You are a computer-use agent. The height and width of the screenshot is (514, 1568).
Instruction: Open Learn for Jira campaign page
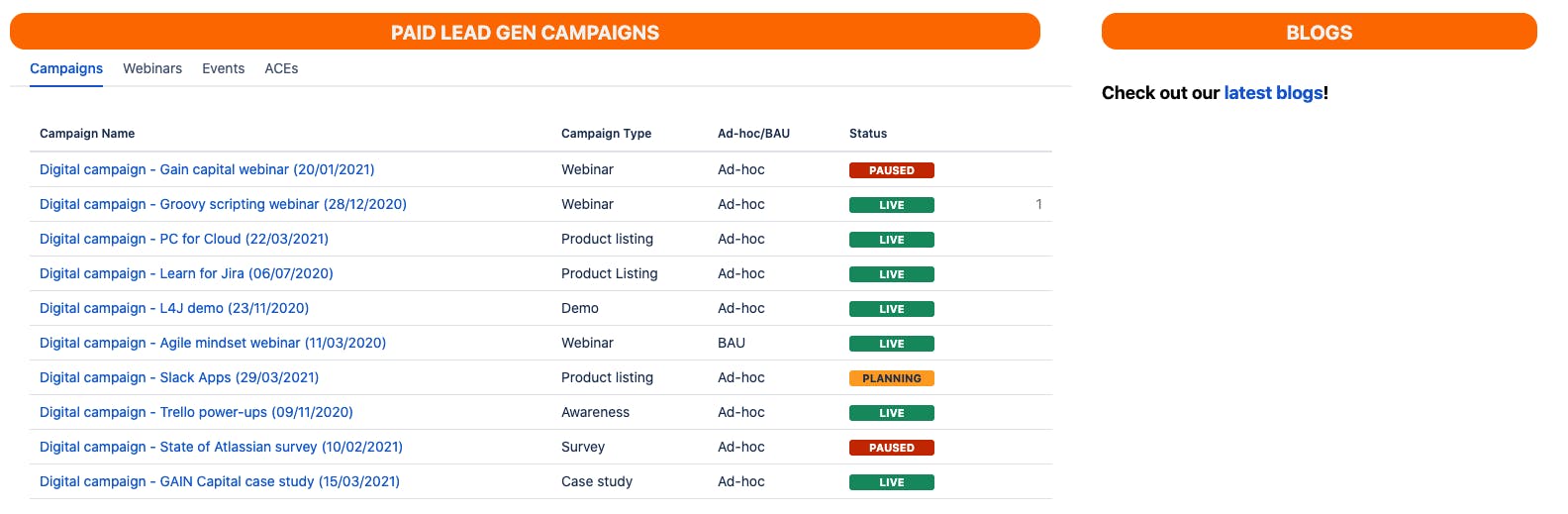pos(186,273)
